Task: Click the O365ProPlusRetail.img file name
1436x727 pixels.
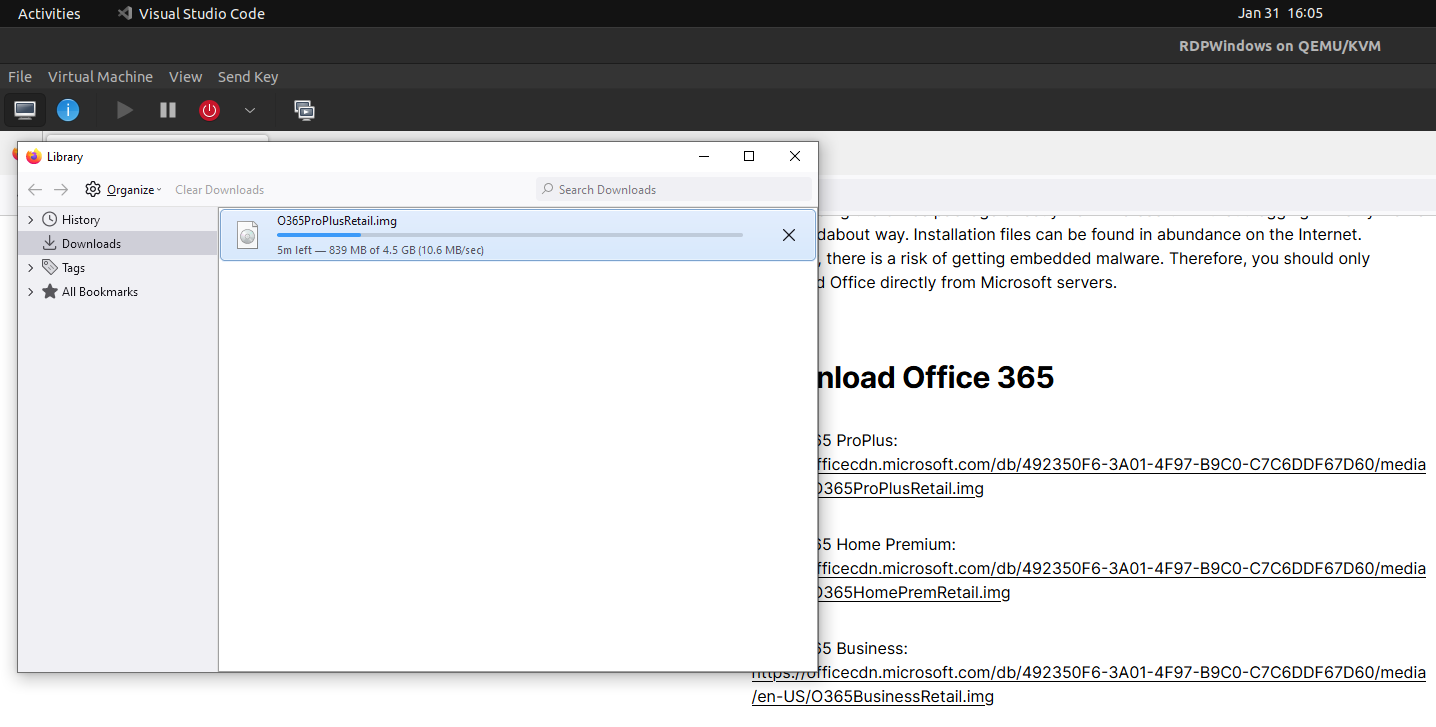Action: click(337, 221)
